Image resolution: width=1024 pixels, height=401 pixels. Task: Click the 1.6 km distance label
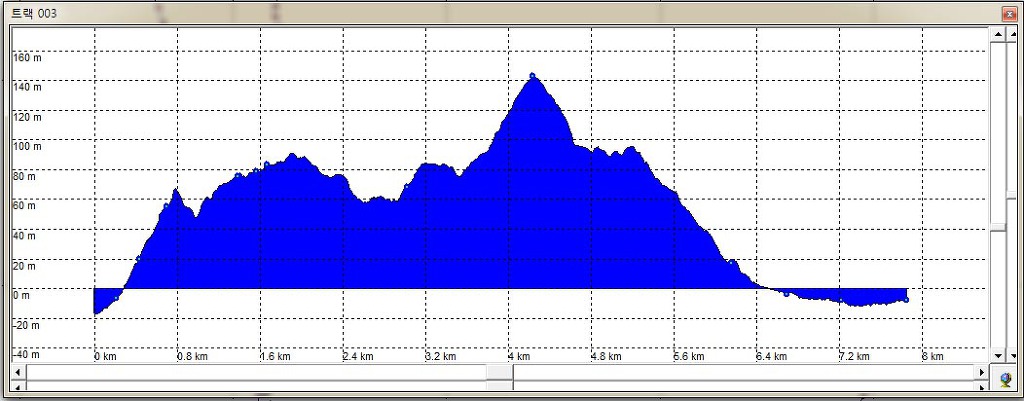click(275, 357)
